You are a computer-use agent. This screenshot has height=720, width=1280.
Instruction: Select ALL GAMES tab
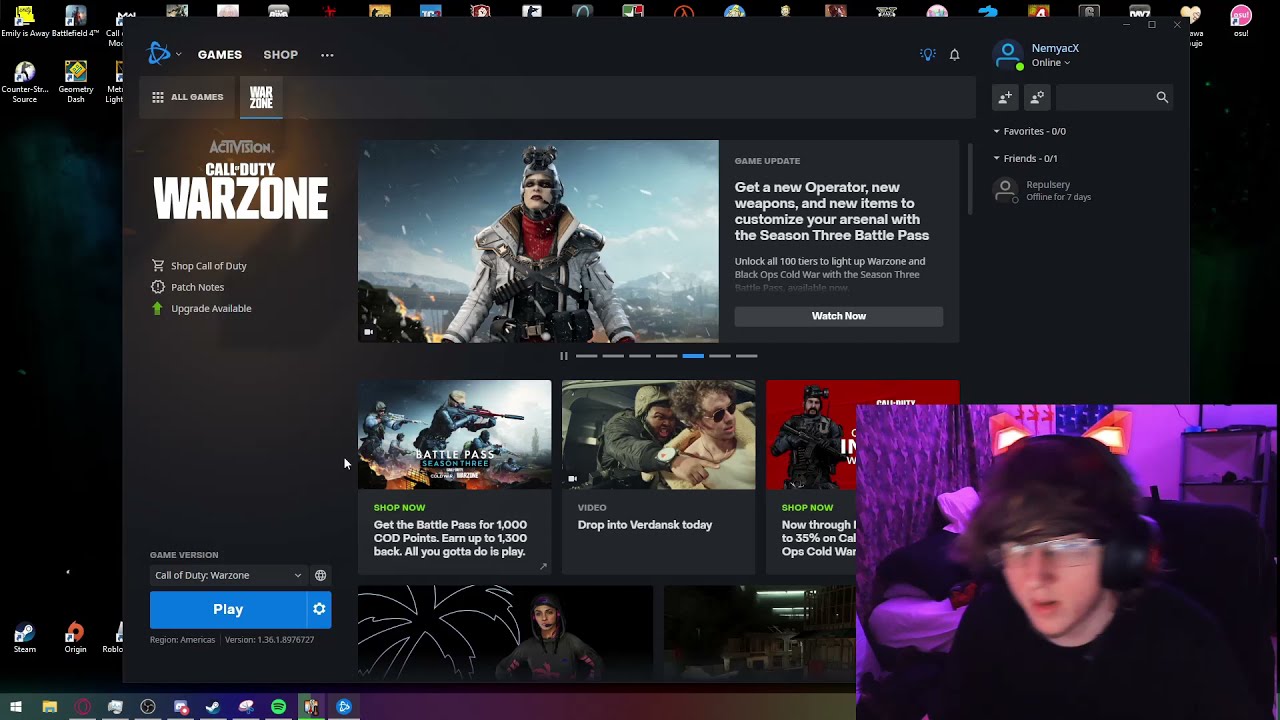pos(188,97)
